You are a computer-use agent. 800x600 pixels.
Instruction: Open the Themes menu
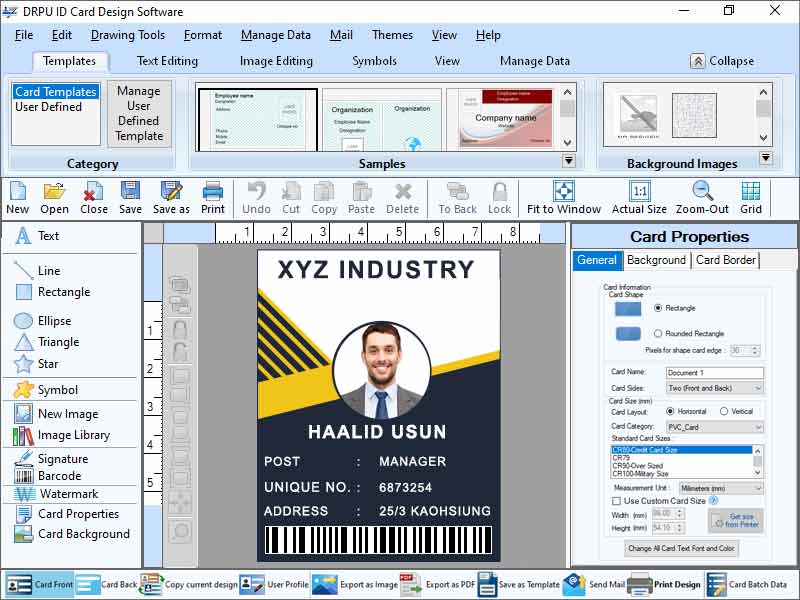pos(392,35)
